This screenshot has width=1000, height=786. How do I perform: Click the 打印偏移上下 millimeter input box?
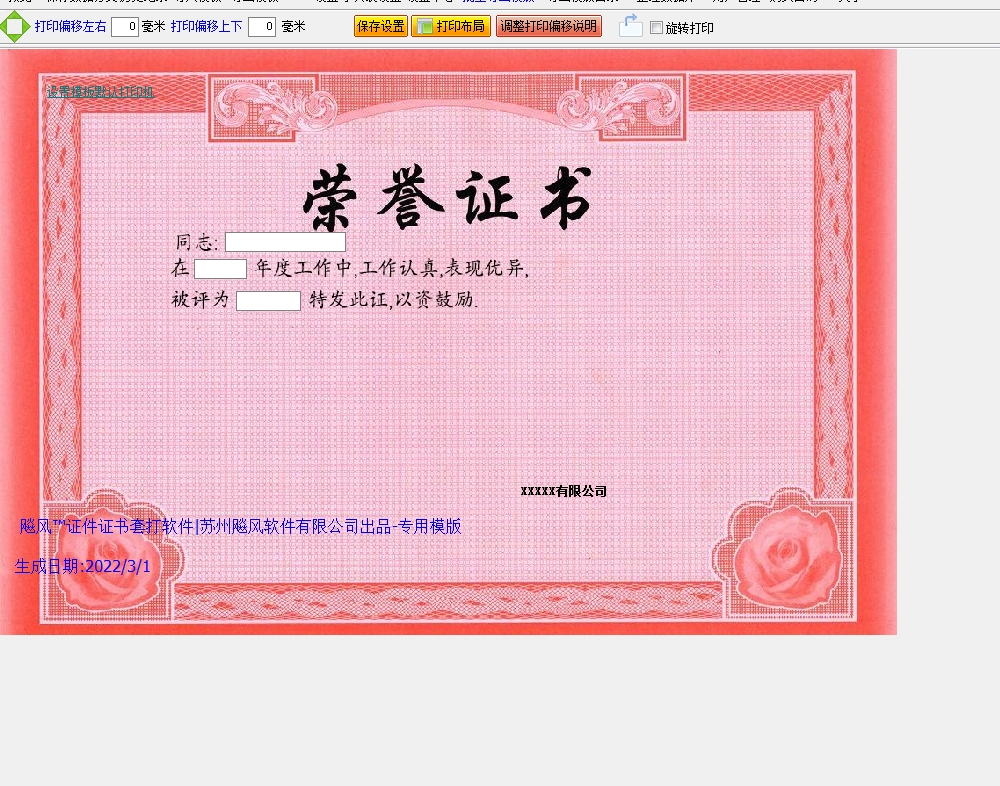261,27
